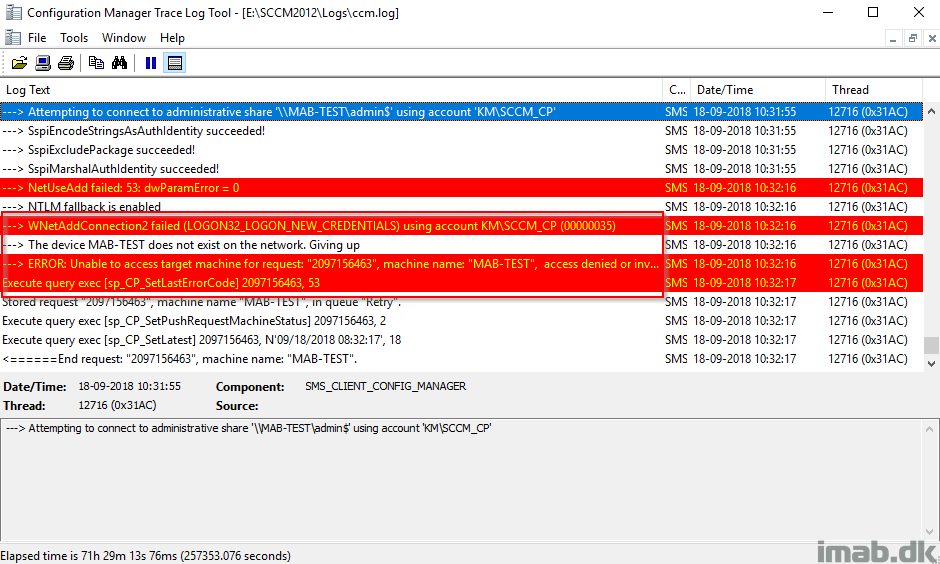Select the 'WNetAddConnection2 failed' error row

(462, 226)
